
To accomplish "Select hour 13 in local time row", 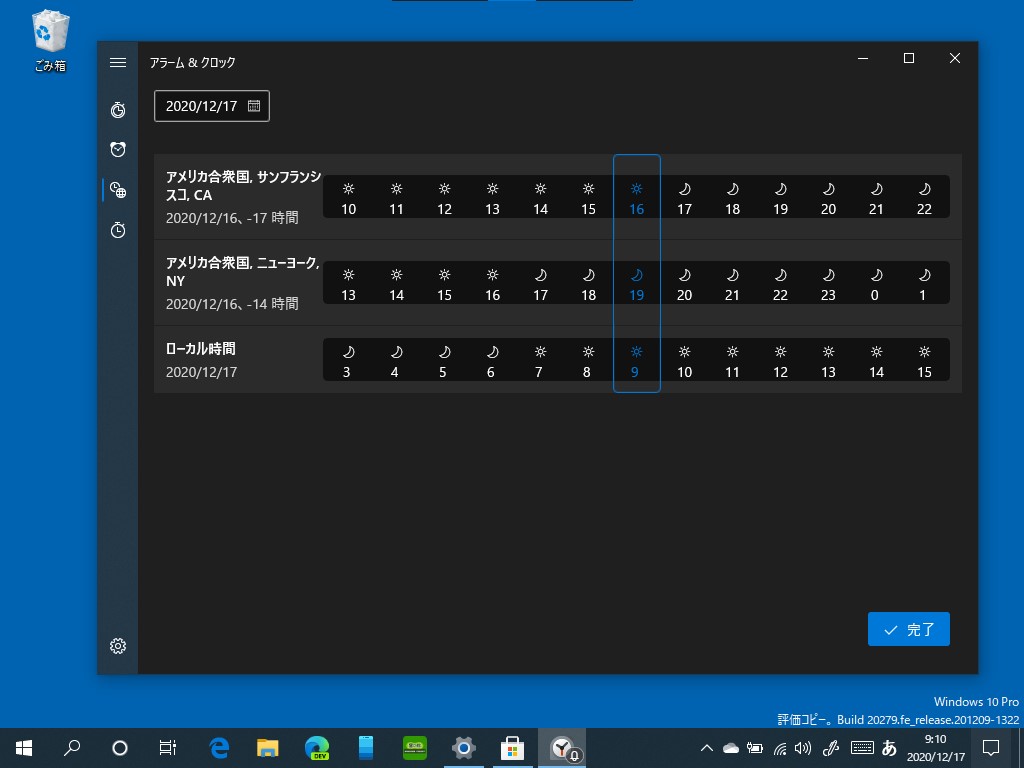I will coord(828,362).
